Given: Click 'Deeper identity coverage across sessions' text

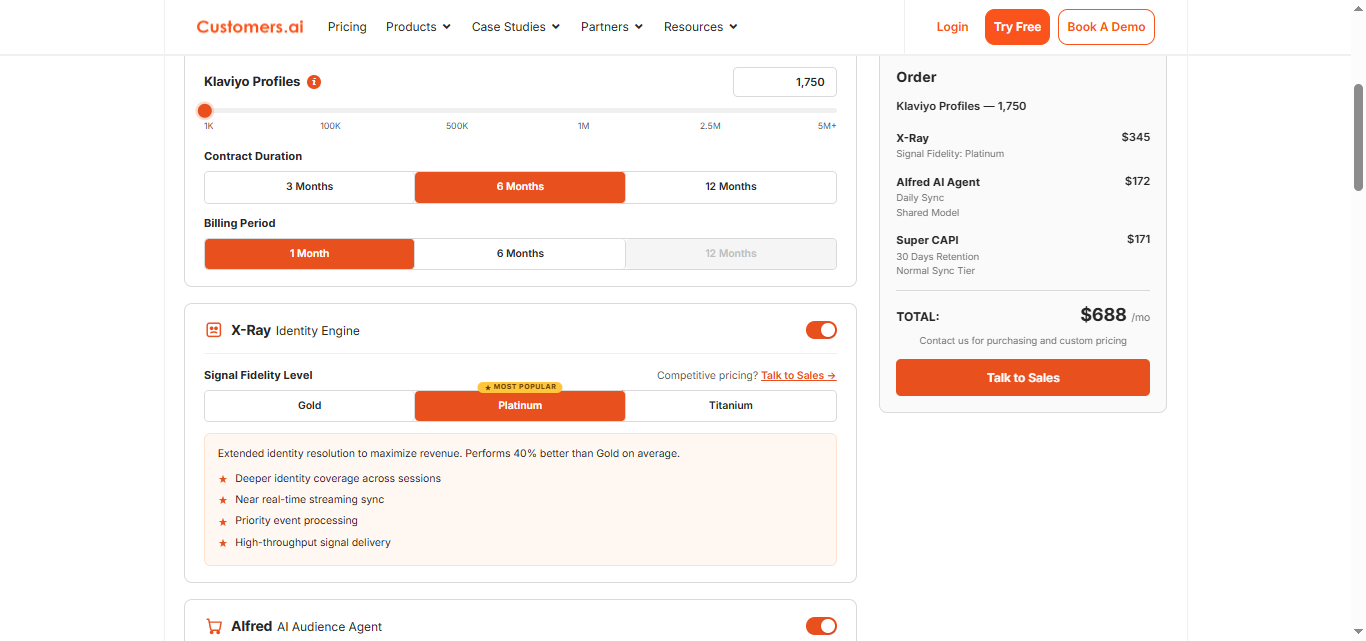Looking at the screenshot, I should [x=338, y=479].
